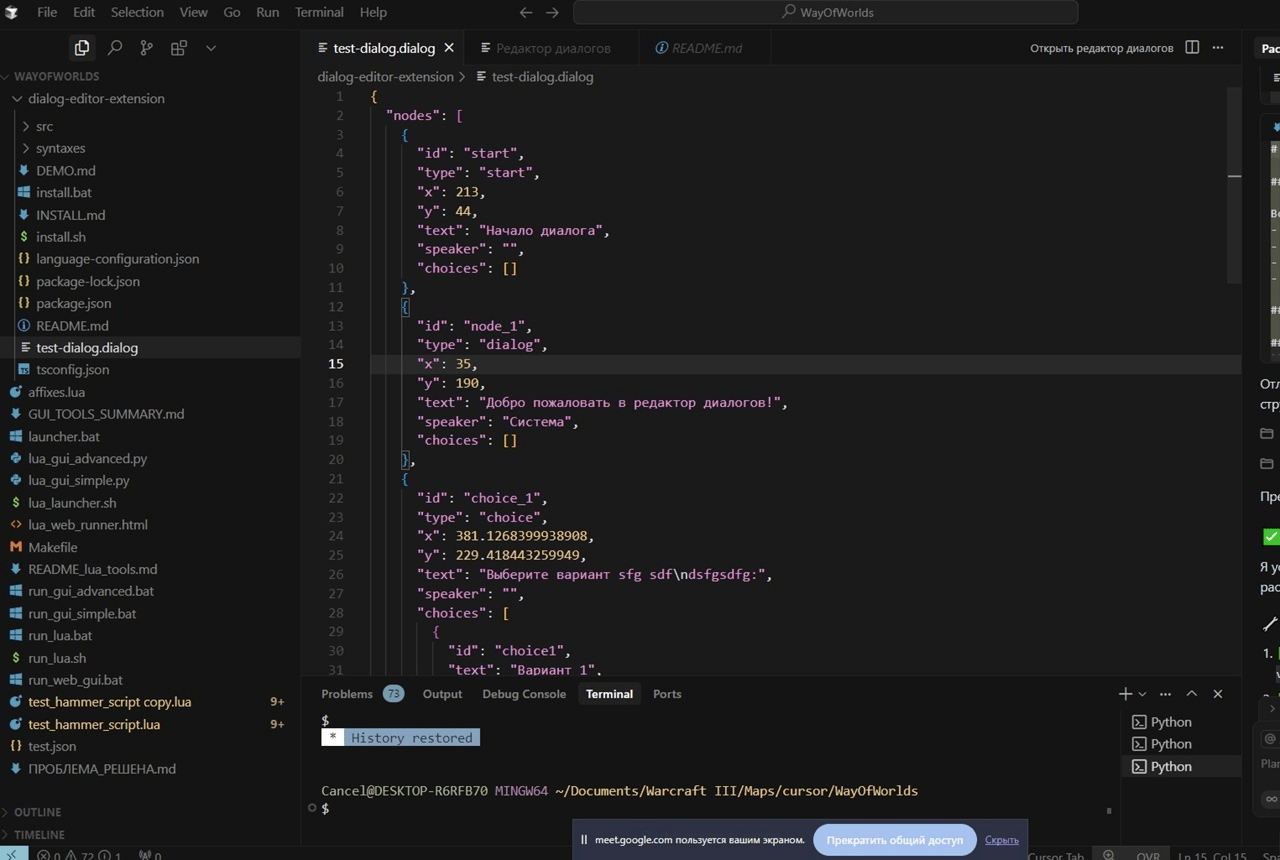This screenshot has width=1280, height=860.
Task: Open the Search view icon
Action: (115, 48)
